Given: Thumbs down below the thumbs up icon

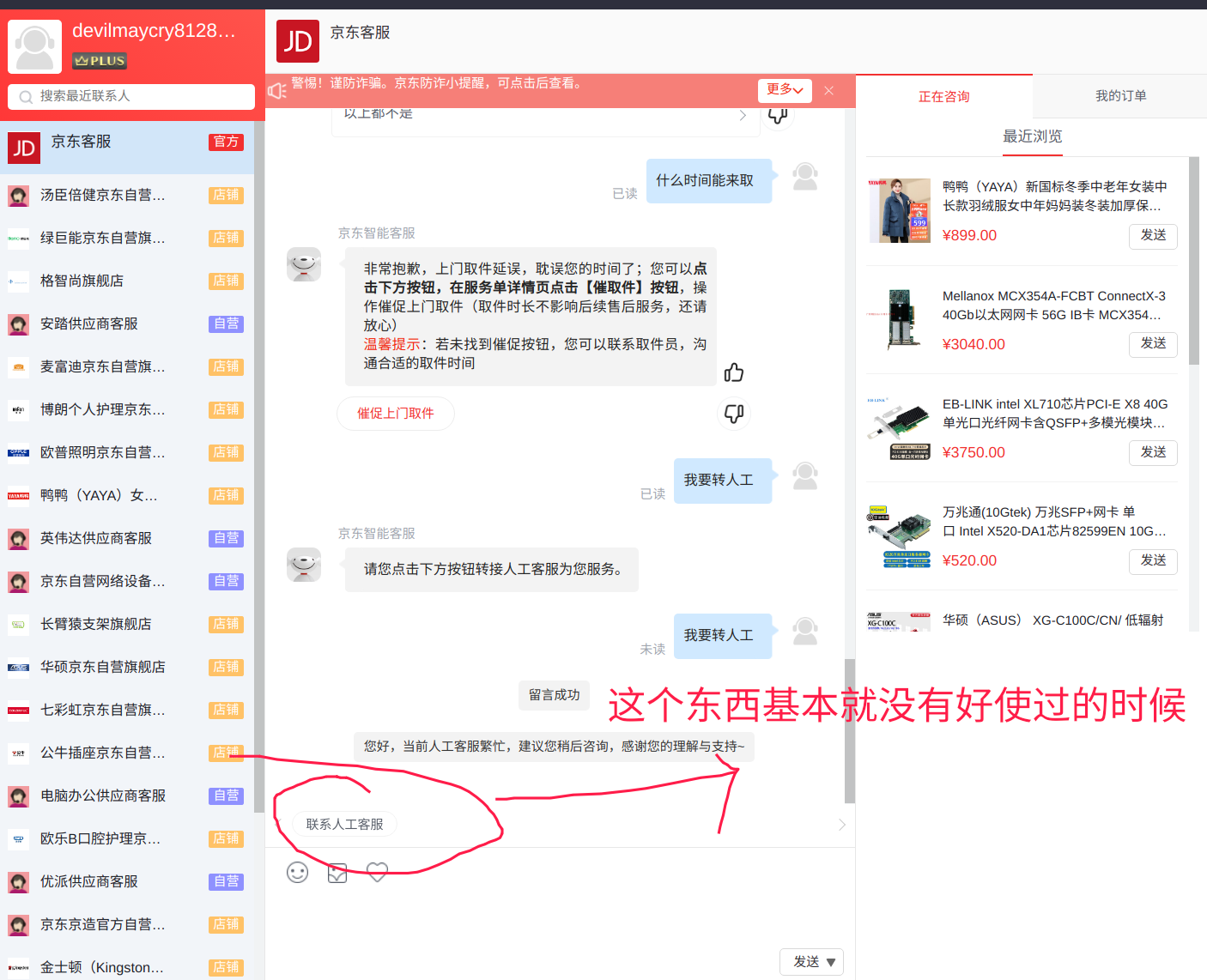Looking at the screenshot, I should click(734, 414).
